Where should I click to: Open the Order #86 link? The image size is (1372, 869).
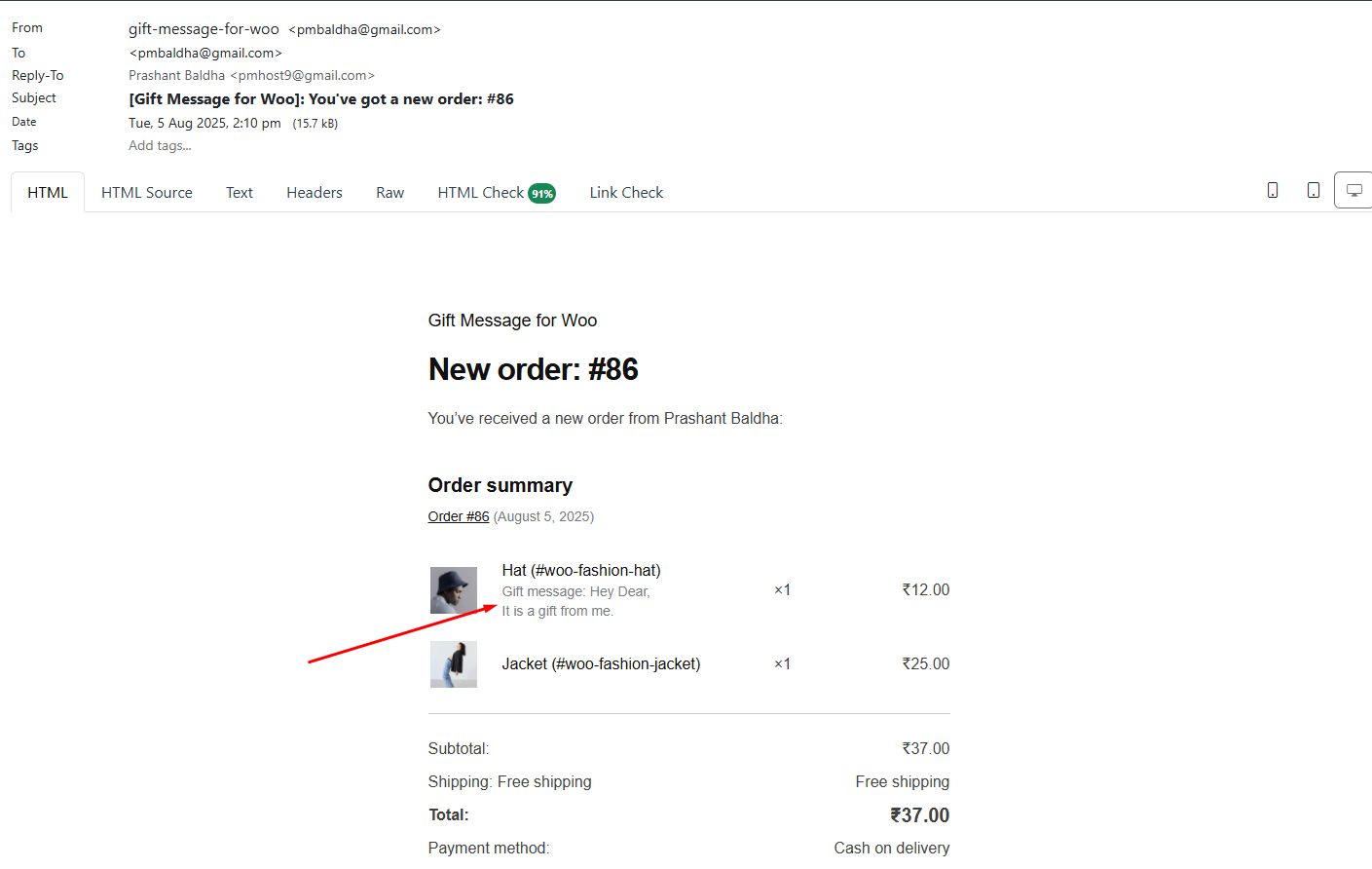(x=459, y=516)
